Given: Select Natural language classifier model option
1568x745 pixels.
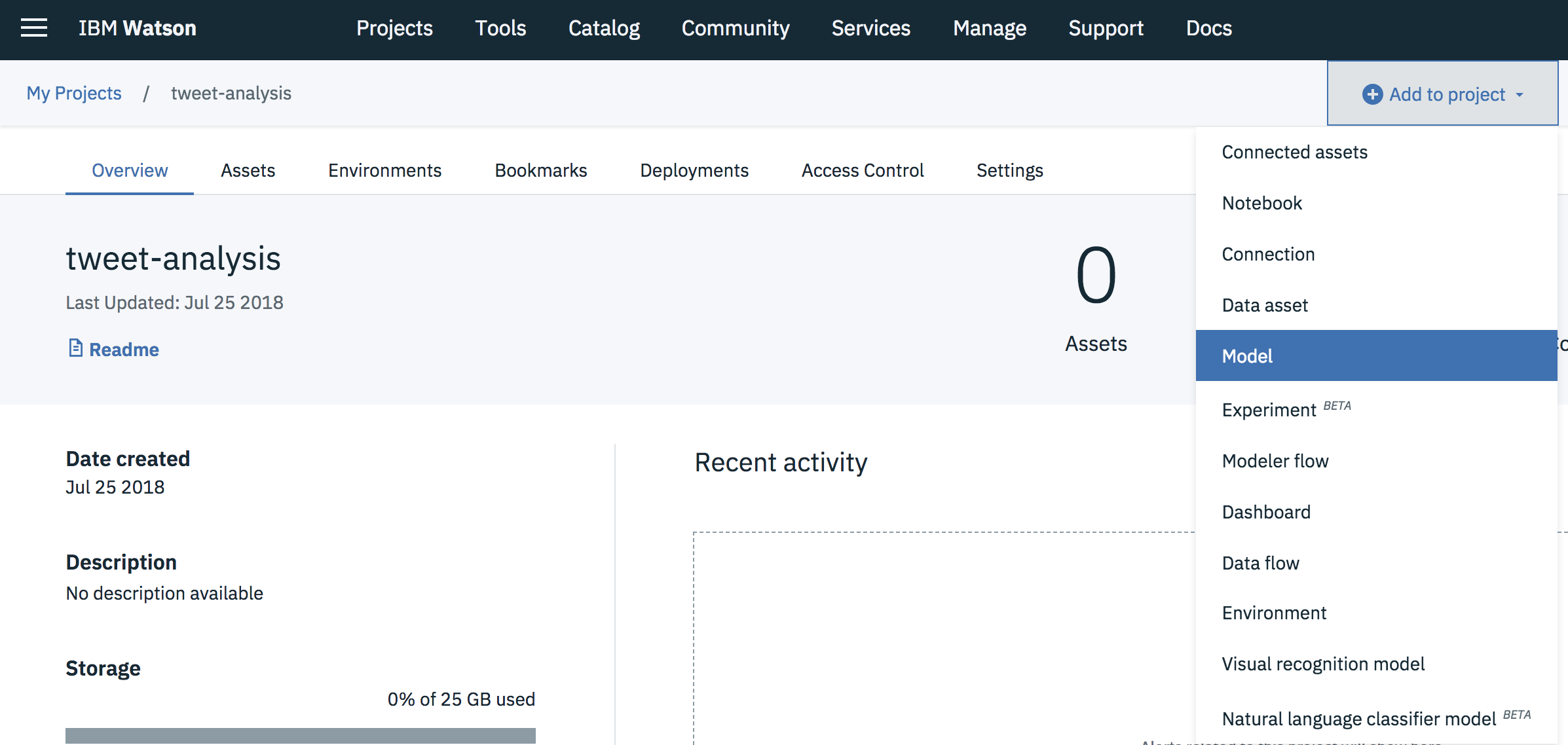Looking at the screenshot, I should point(1376,718).
